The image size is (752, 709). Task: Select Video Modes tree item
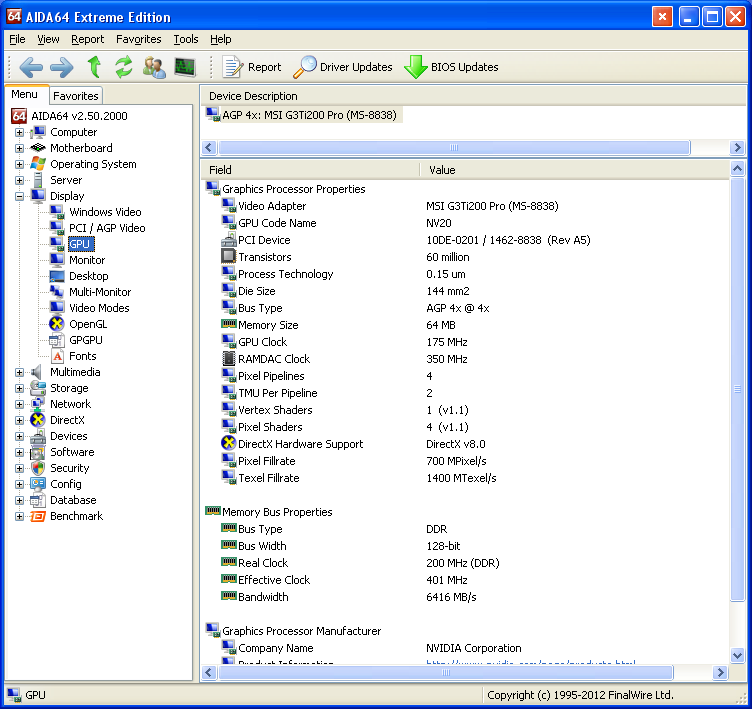tap(99, 308)
